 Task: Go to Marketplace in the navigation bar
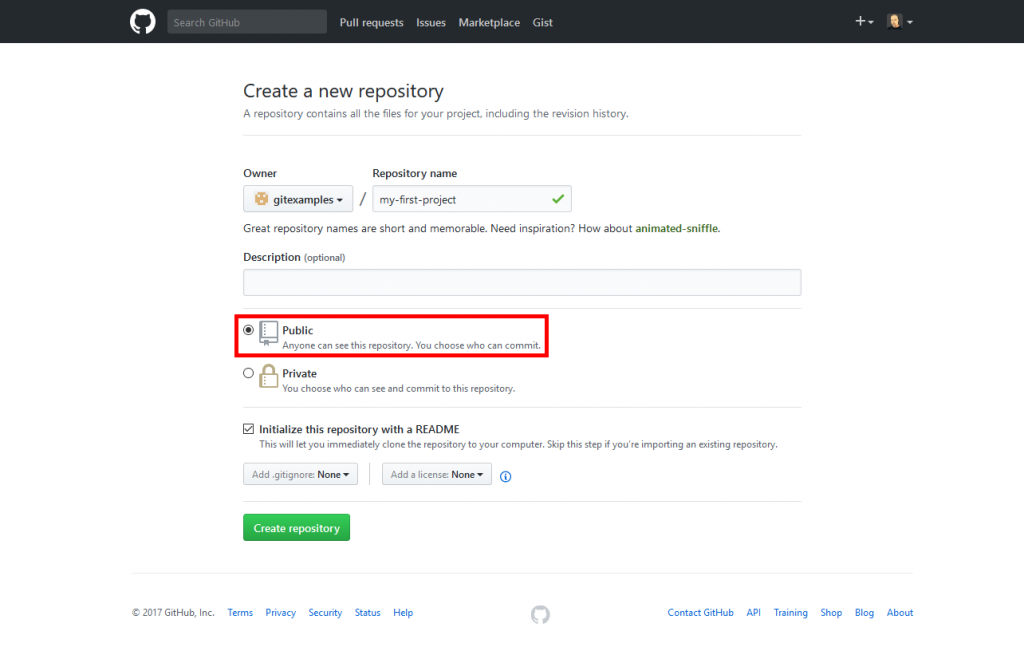click(x=488, y=22)
